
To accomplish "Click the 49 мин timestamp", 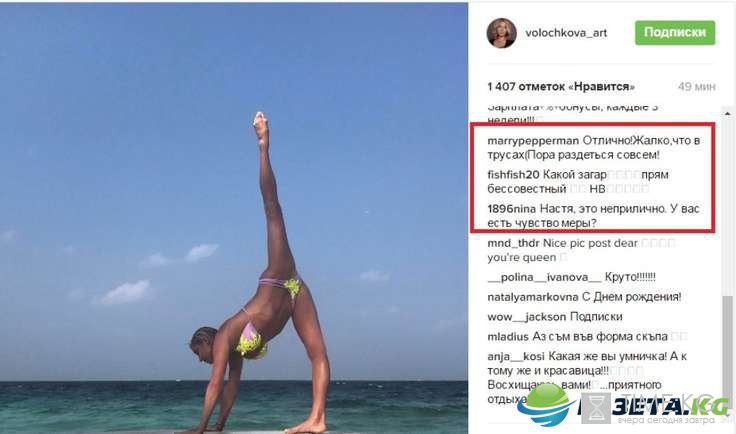I will pyautogui.click(x=697, y=87).
